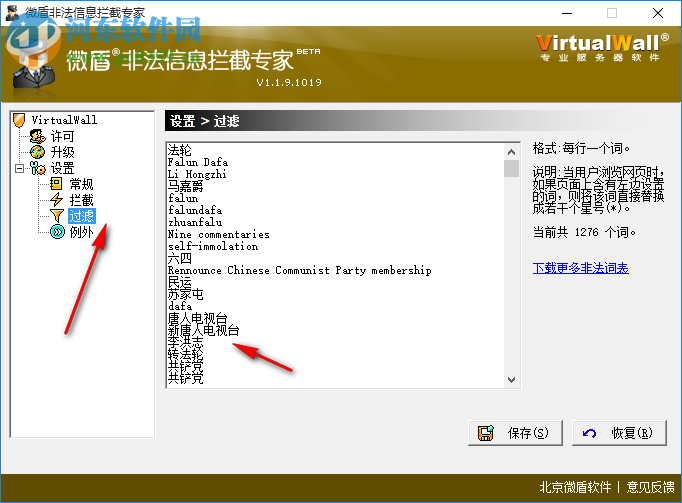This screenshot has height=503, width=682.
Task: Collapse the 设置 tree node
Action: point(19,168)
